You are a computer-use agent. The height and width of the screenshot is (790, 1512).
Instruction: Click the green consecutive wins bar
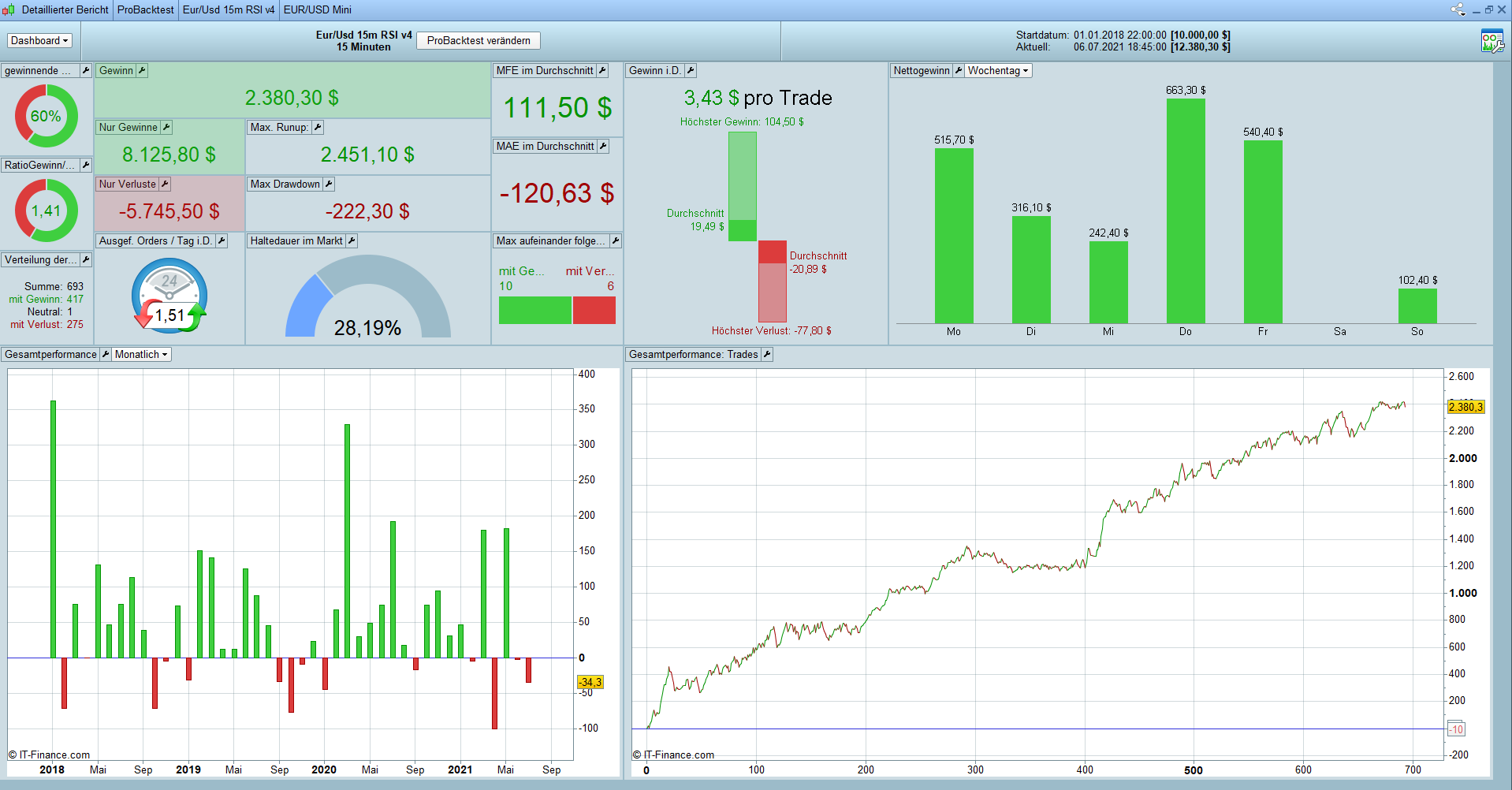point(535,310)
